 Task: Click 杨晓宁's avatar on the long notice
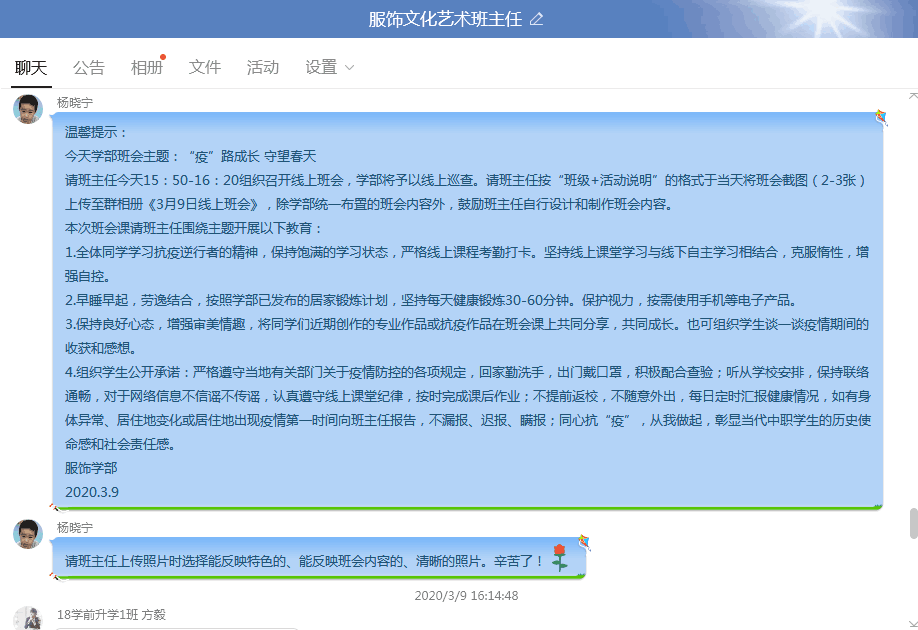pyautogui.click(x=28, y=109)
